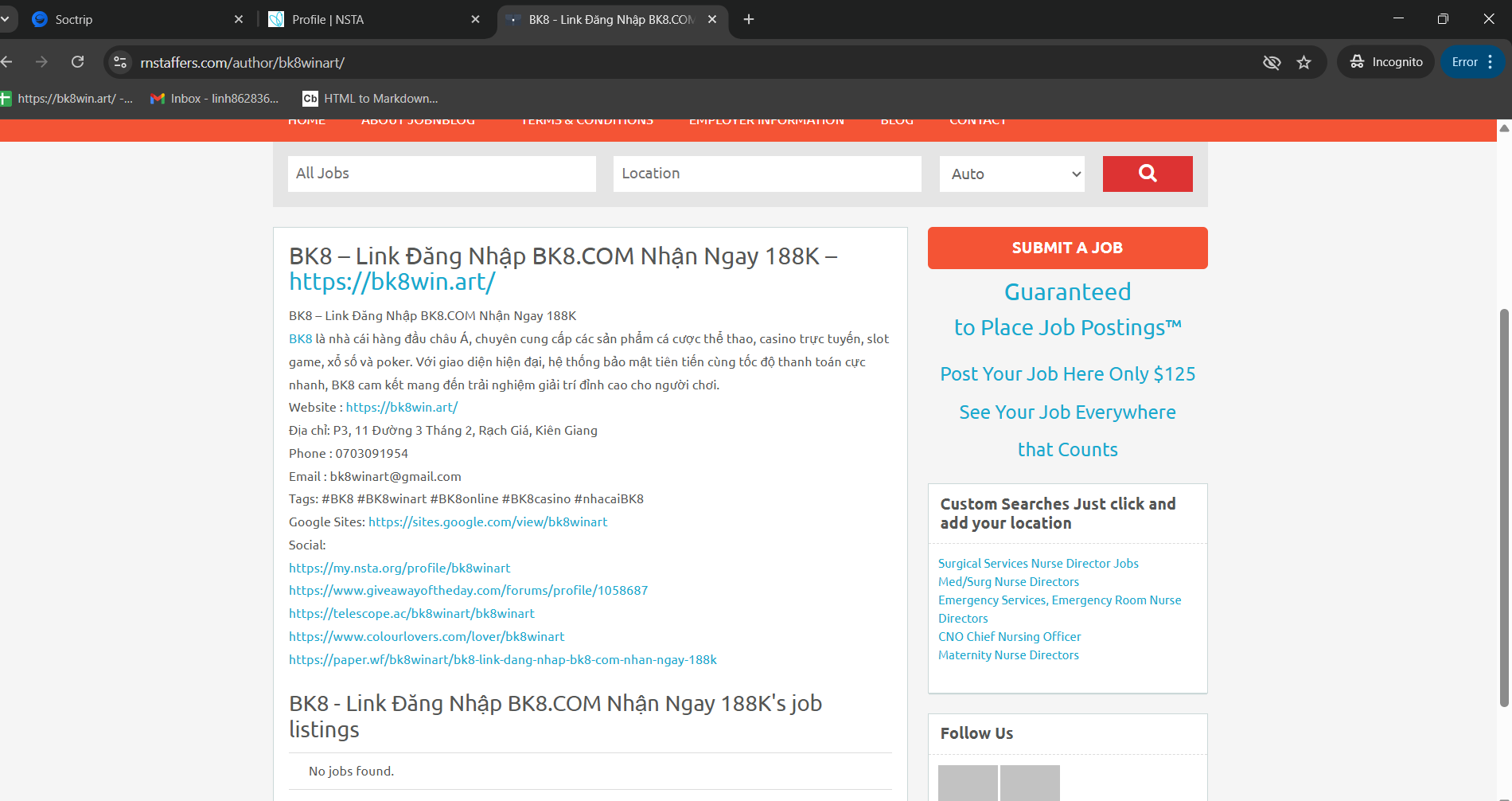This screenshot has width=1512, height=801.
Task: Open the Inbox Gmail bookmark
Action: tap(215, 99)
